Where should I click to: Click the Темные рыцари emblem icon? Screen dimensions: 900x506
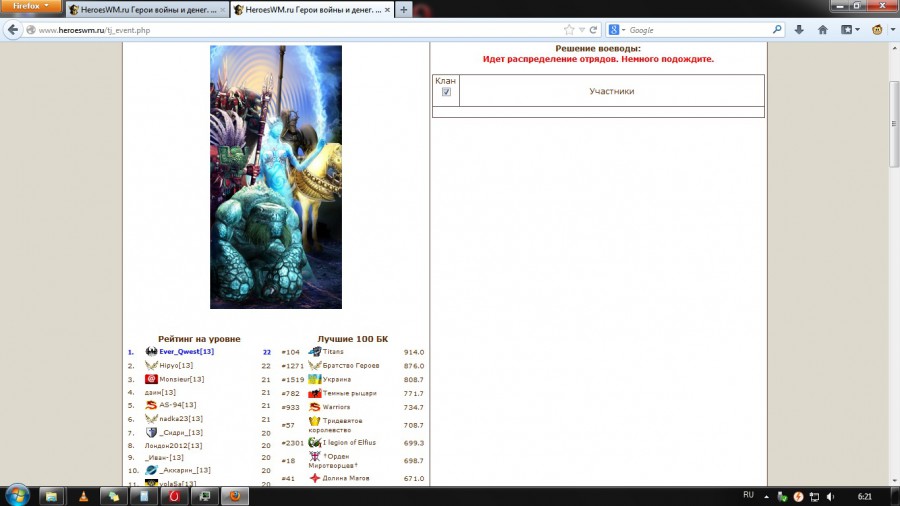315,394
